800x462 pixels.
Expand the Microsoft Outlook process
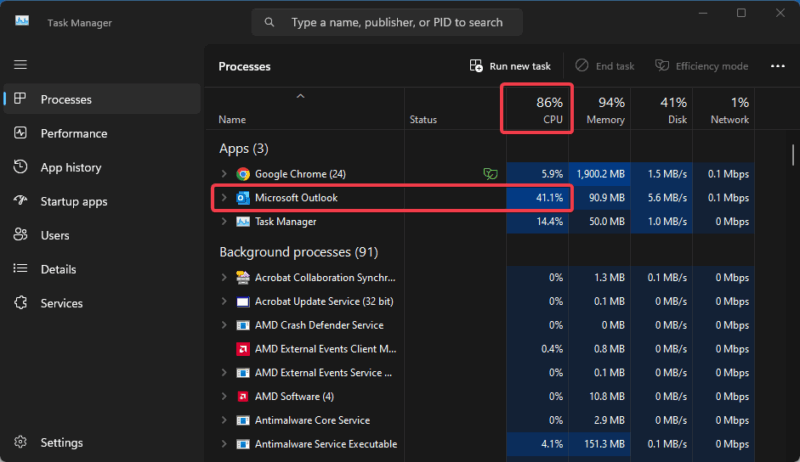coord(224,198)
